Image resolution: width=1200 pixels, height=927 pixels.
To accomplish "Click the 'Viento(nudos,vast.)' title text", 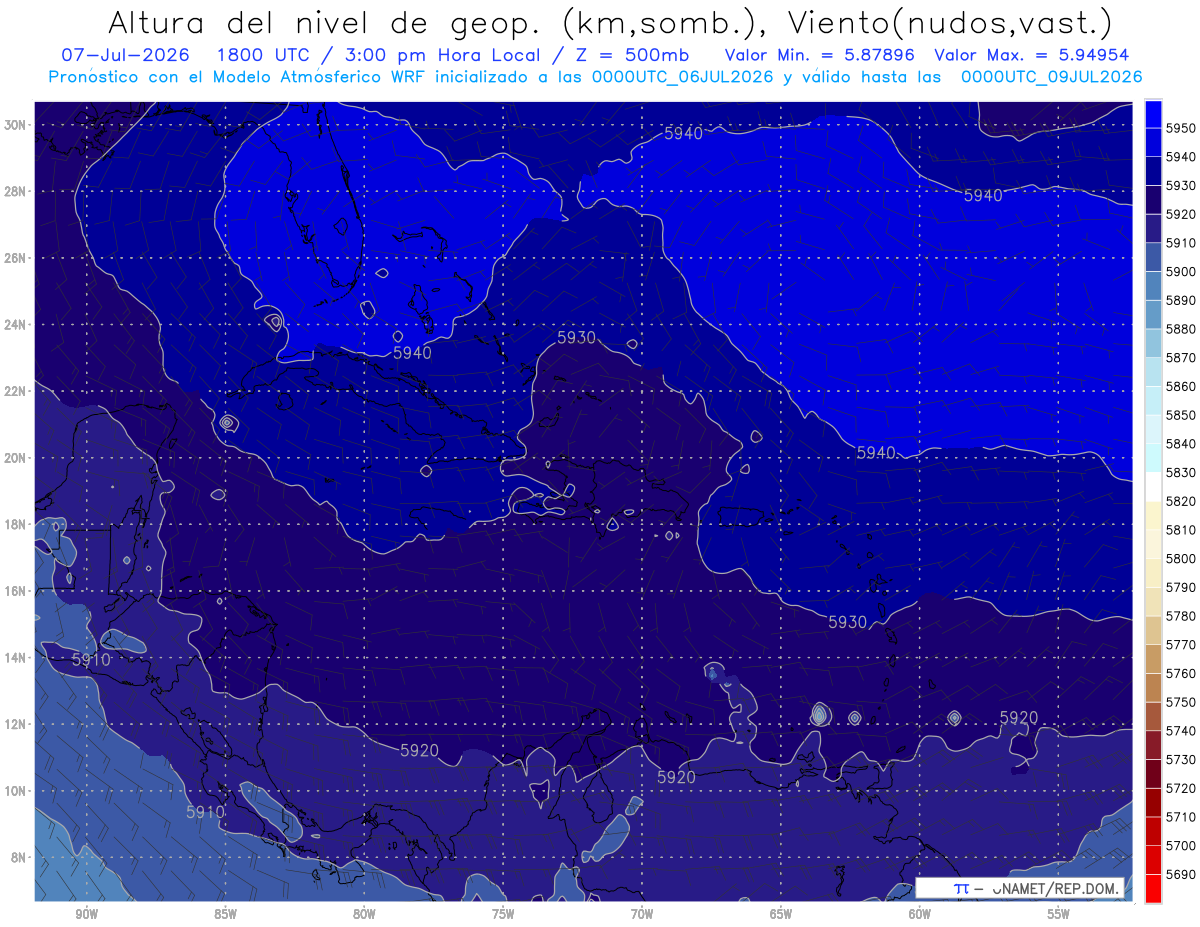I will pyautogui.click(x=948, y=22).
